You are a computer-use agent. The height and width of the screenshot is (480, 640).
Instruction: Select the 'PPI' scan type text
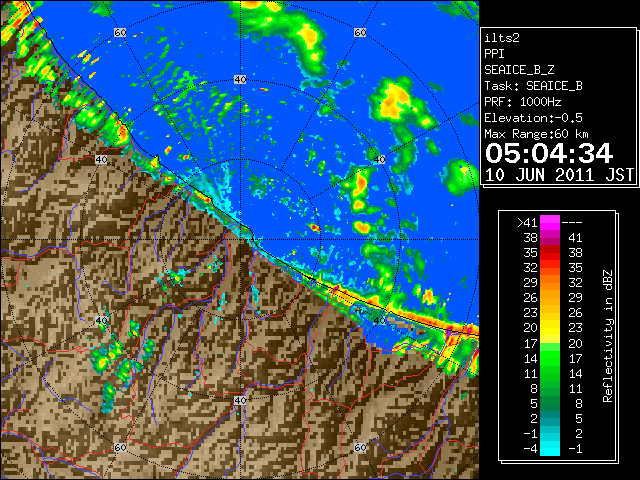(494, 54)
